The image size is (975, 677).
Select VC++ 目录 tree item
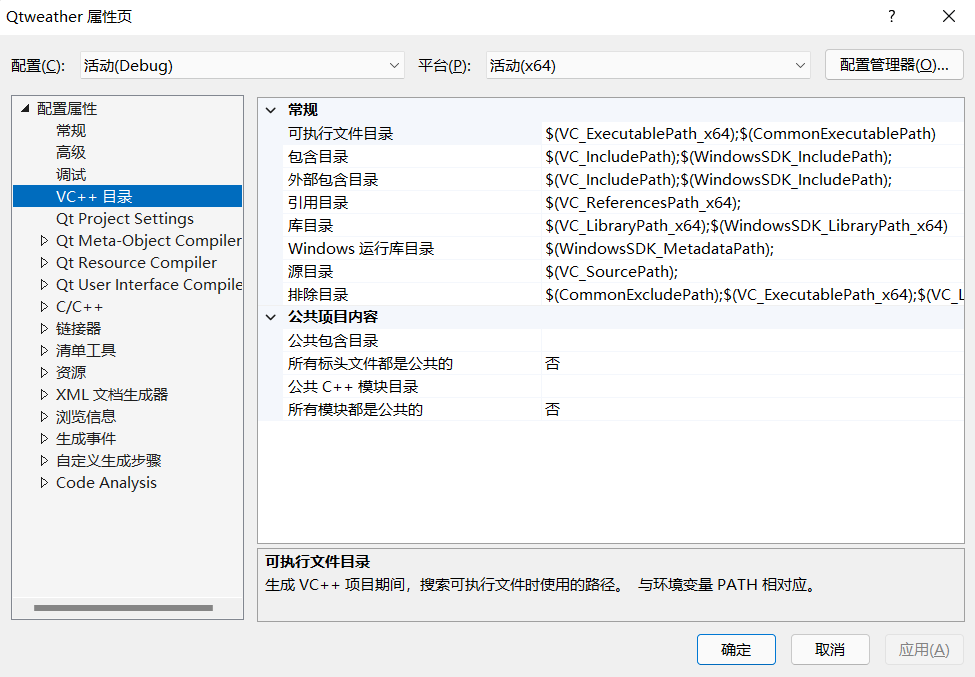(127, 196)
